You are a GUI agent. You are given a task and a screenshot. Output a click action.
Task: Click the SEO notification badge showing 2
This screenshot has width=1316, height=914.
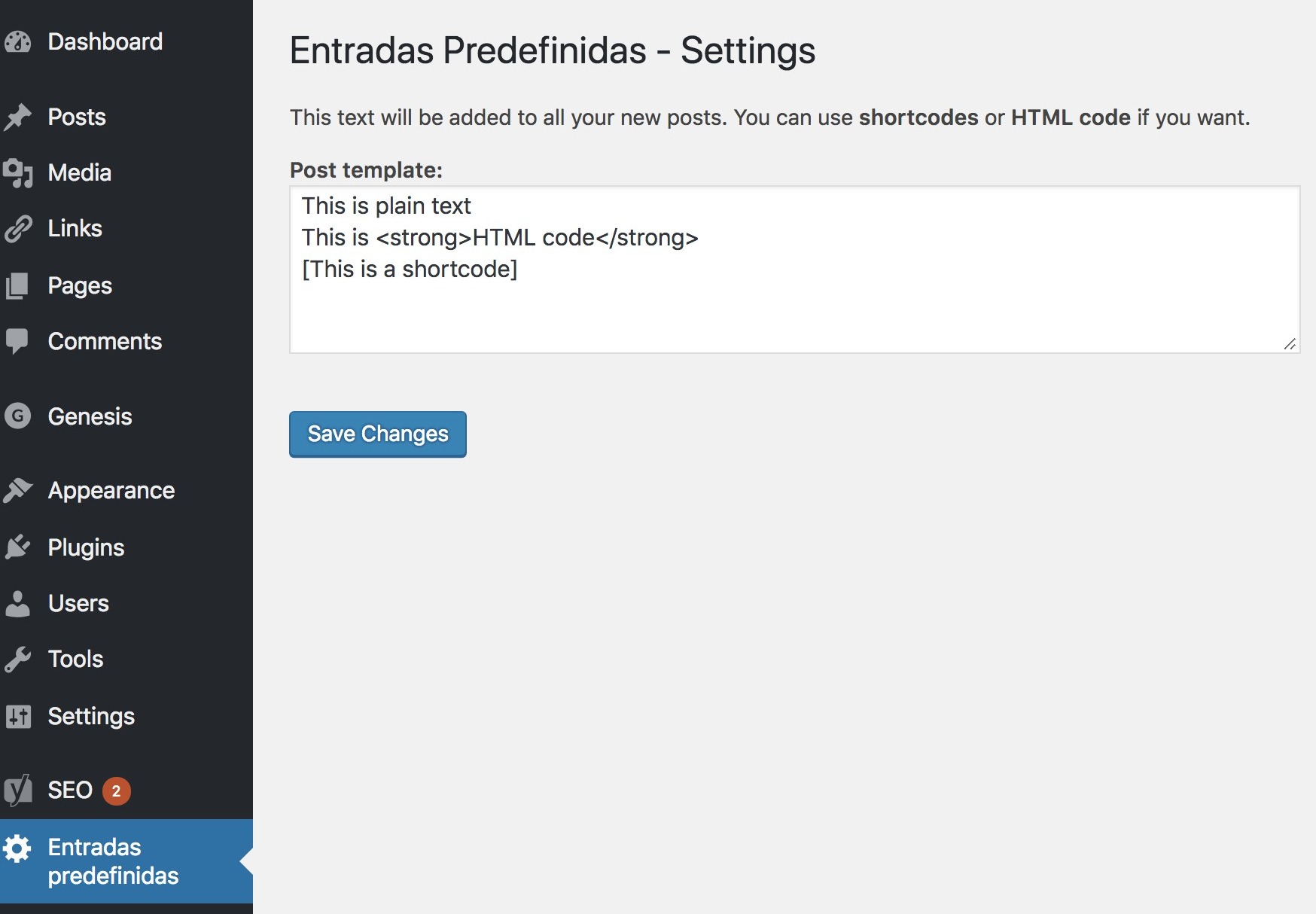(116, 791)
